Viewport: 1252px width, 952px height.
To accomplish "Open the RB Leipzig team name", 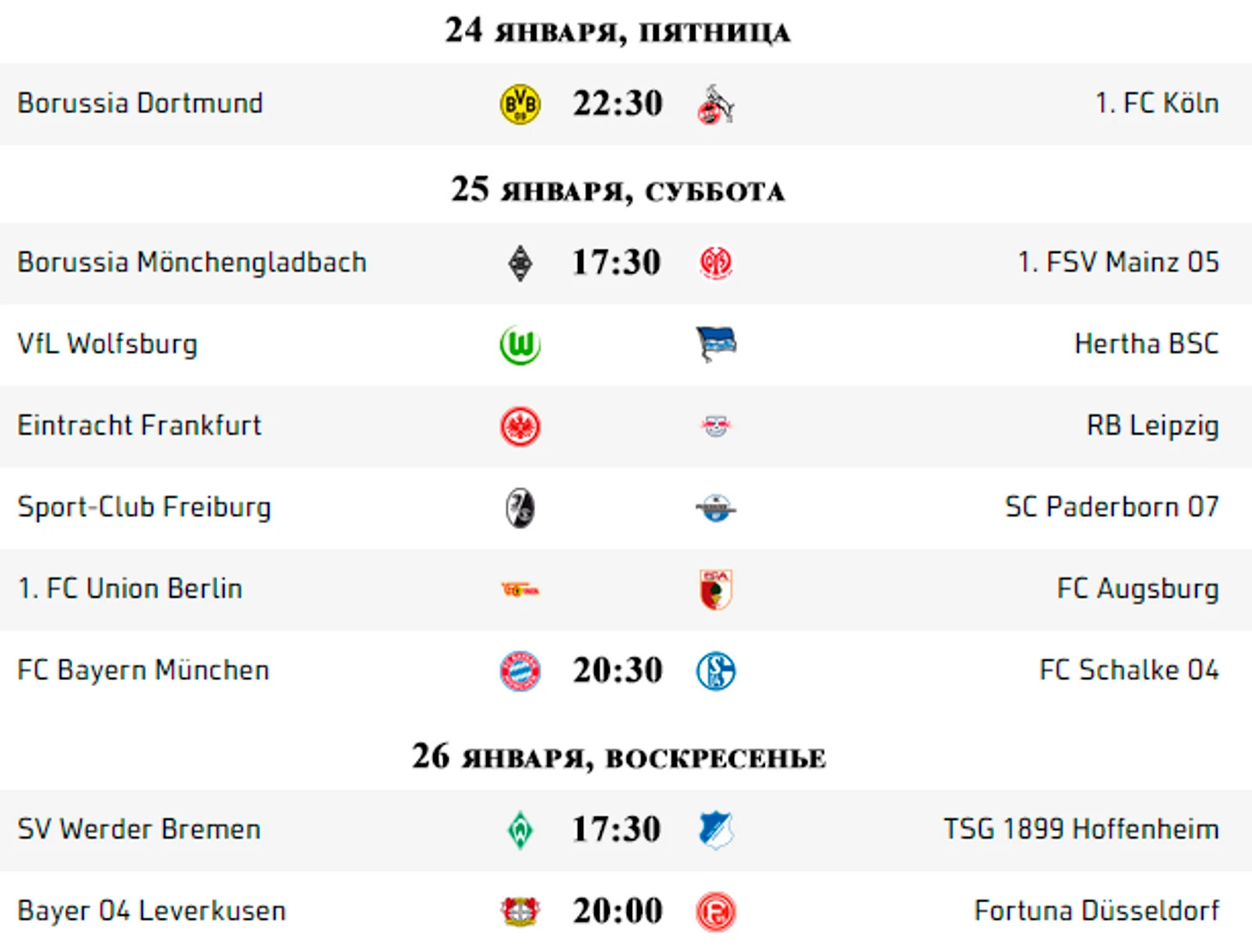I will [x=1153, y=425].
